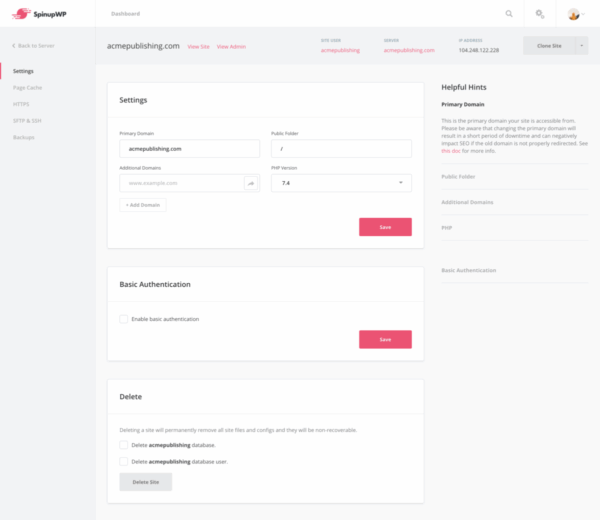Click the View Admin link
Viewport: 600px width, 520px height.
pyautogui.click(x=231, y=47)
